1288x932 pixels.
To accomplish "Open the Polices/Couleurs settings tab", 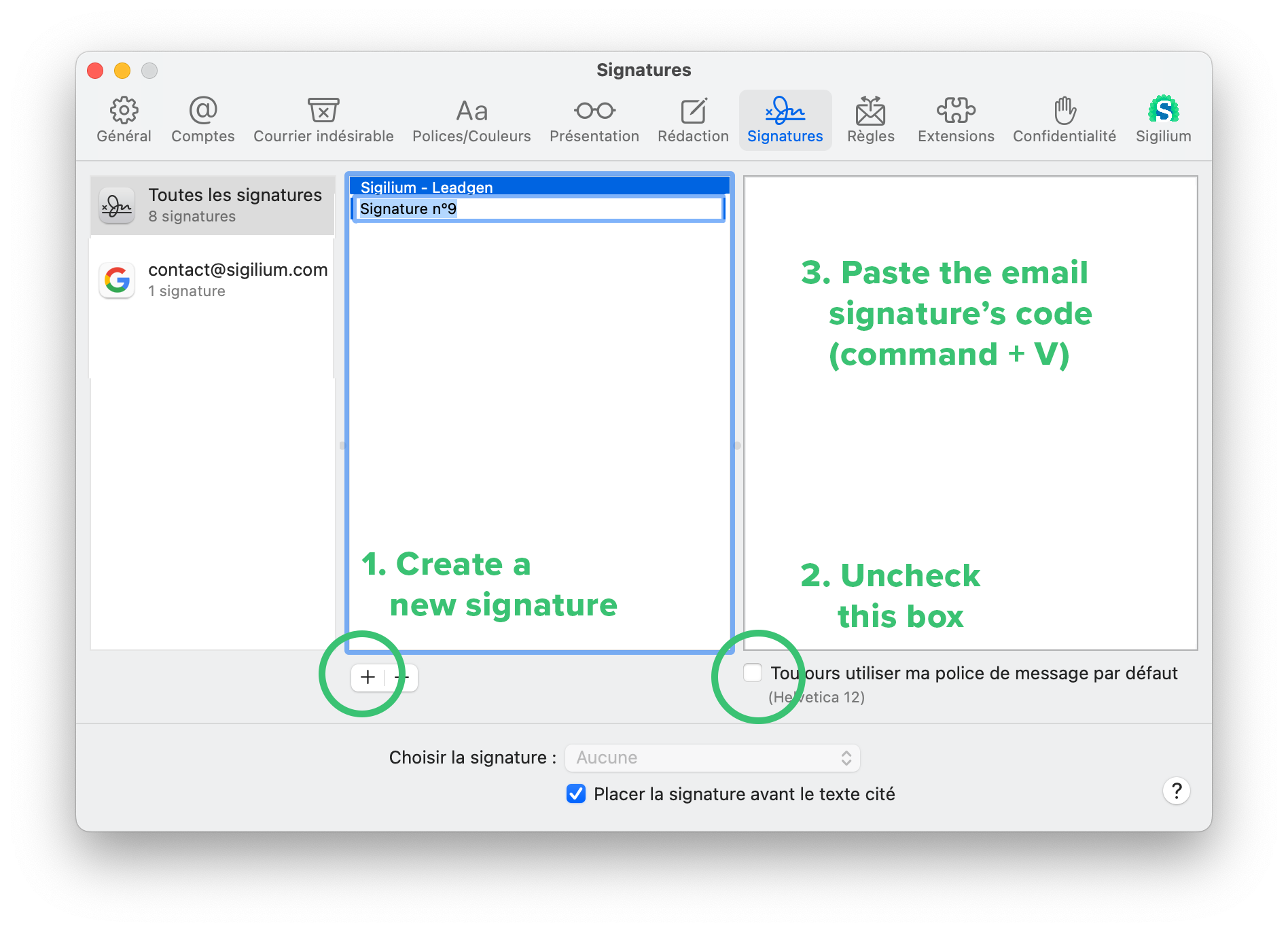I will pyautogui.click(x=471, y=120).
